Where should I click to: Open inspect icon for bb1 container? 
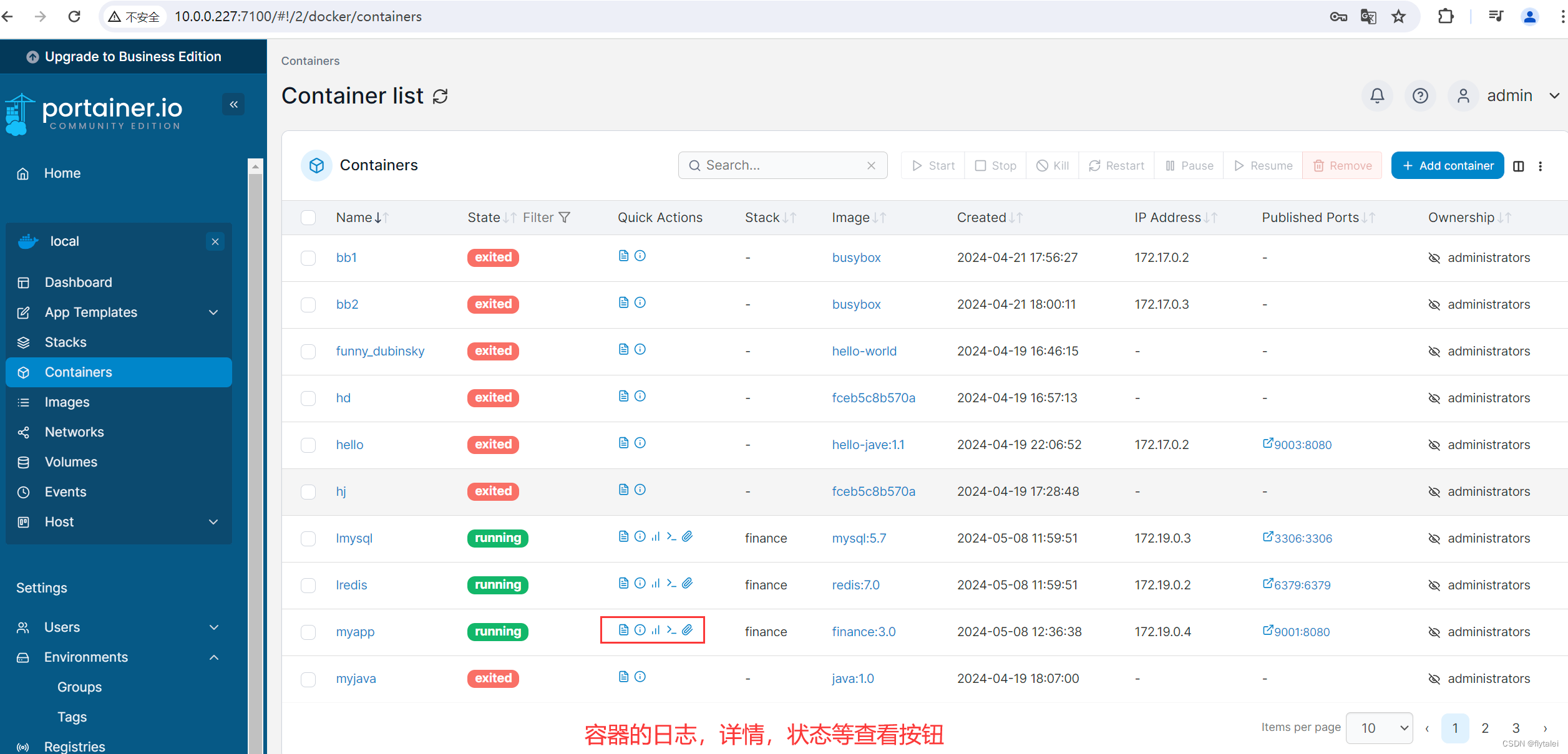pyautogui.click(x=640, y=256)
